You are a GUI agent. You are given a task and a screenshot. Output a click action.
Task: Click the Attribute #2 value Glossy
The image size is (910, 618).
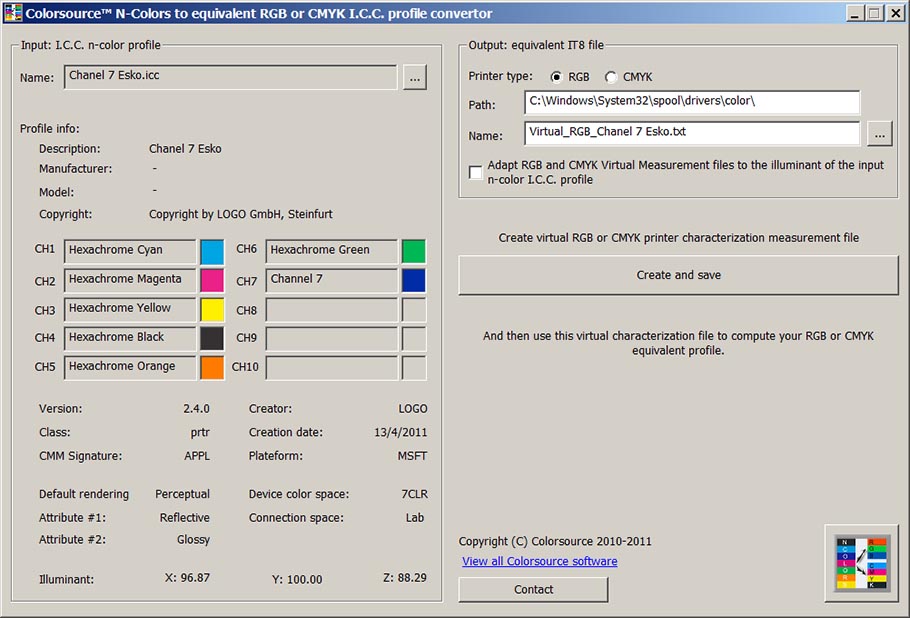click(x=193, y=540)
